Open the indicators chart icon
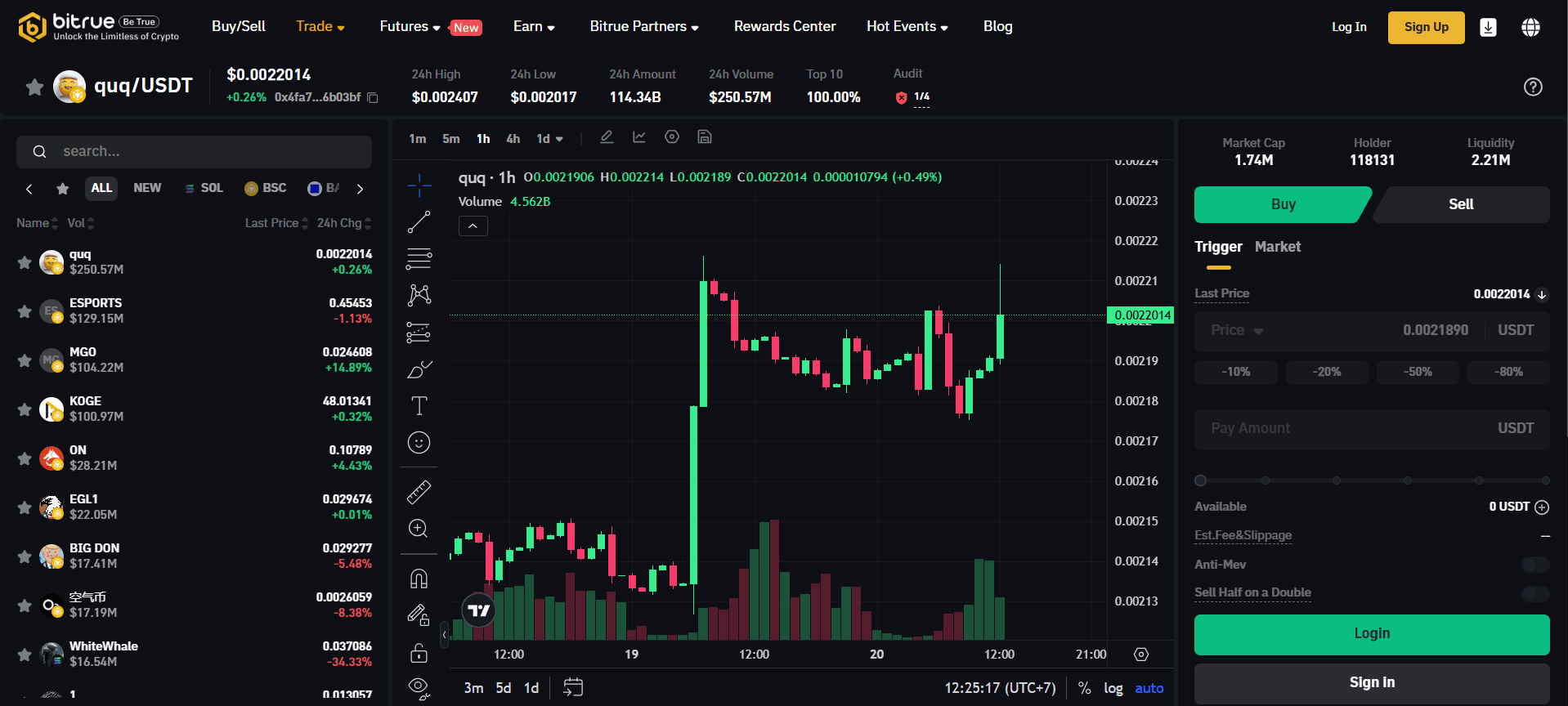1568x706 pixels. point(639,137)
